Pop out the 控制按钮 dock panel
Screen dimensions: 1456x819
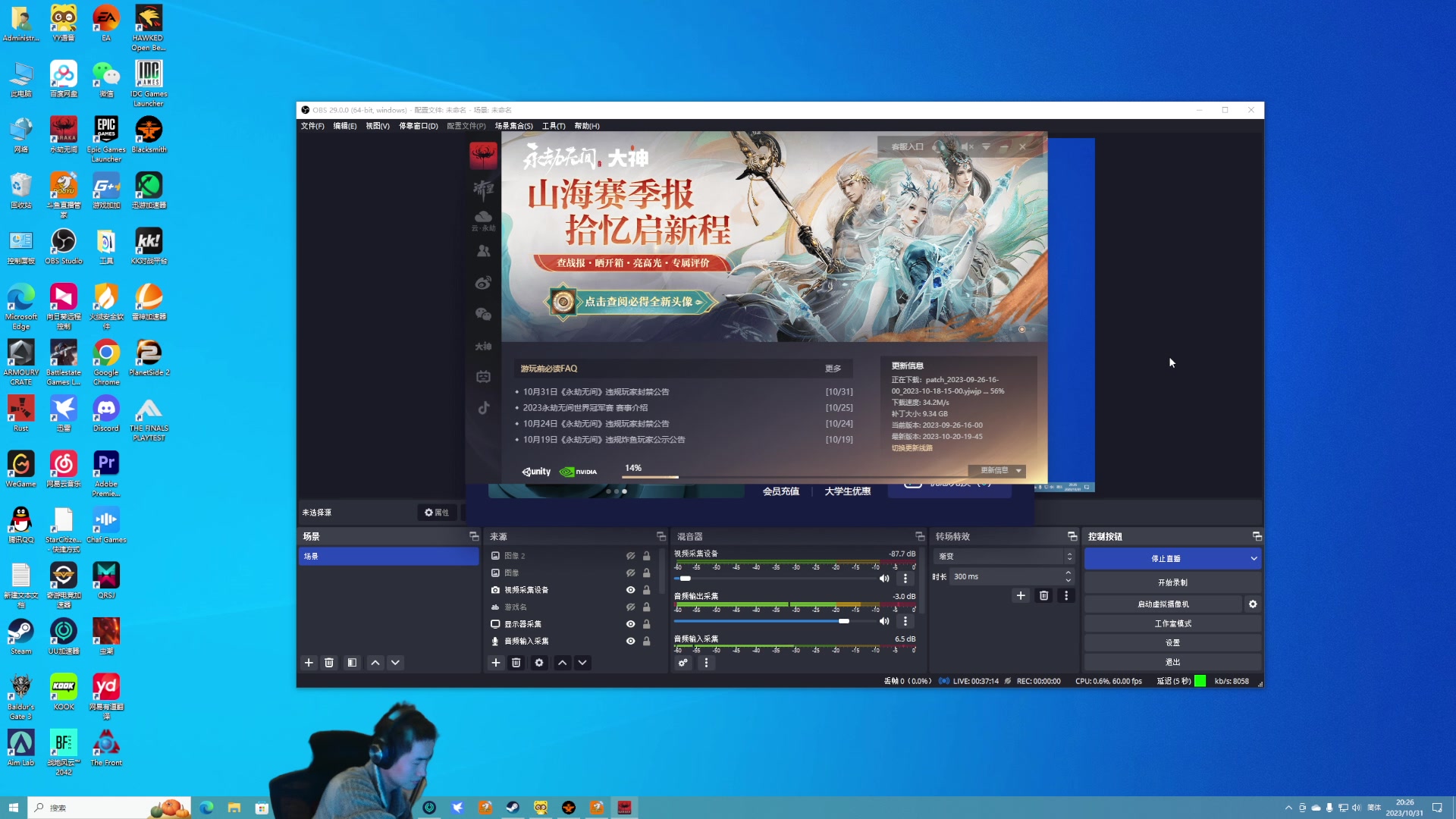click(1257, 536)
